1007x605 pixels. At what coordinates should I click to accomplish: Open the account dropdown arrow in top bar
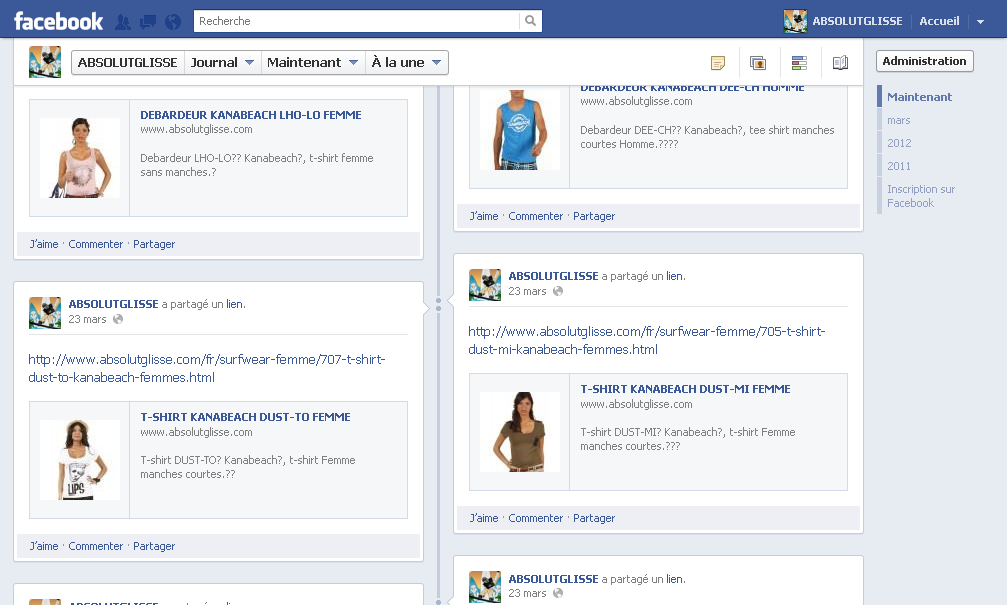(x=980, y=22)
